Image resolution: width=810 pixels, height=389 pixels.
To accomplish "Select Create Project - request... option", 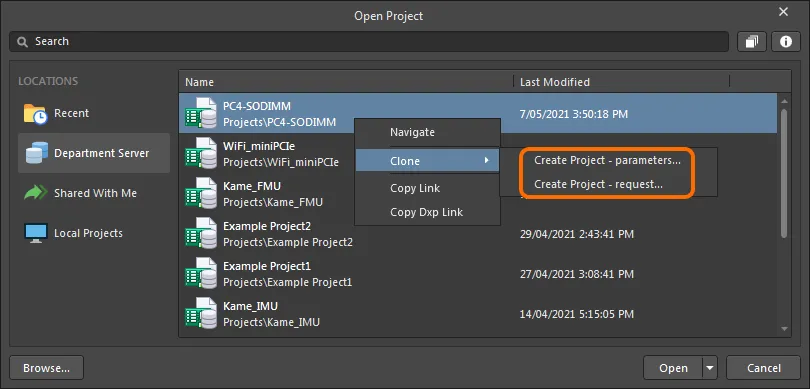I will coord(598,184).
